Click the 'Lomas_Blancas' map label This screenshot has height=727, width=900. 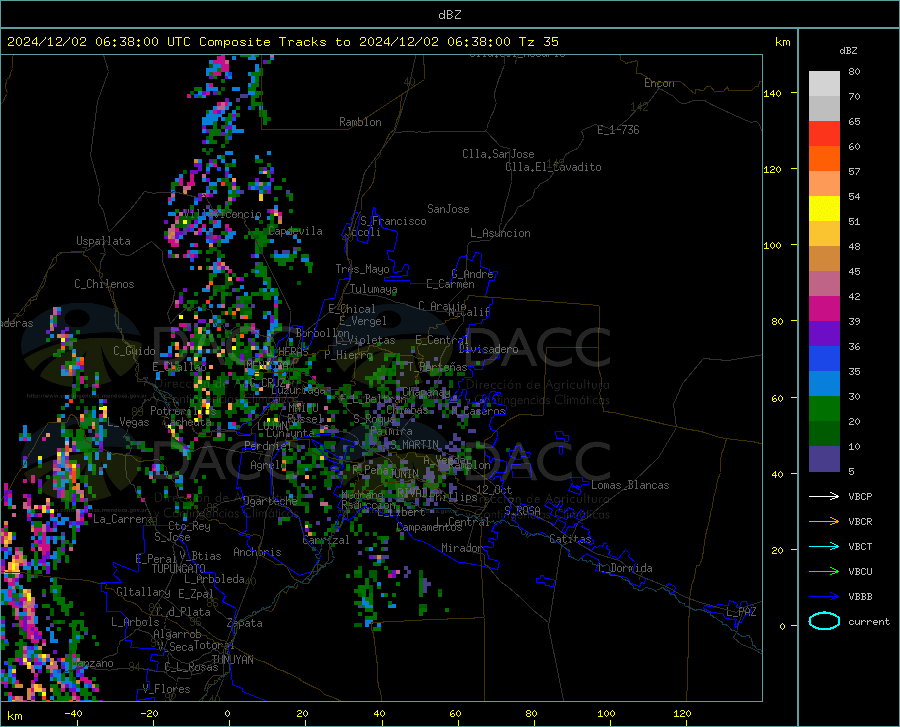(630, 485)
